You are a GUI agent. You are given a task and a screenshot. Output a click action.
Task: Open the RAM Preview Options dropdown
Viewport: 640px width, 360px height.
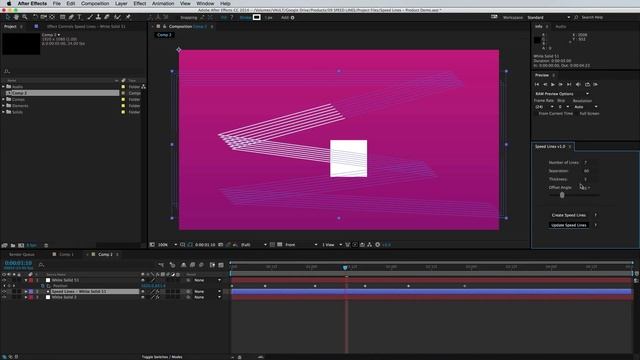[x=562, y=94]
